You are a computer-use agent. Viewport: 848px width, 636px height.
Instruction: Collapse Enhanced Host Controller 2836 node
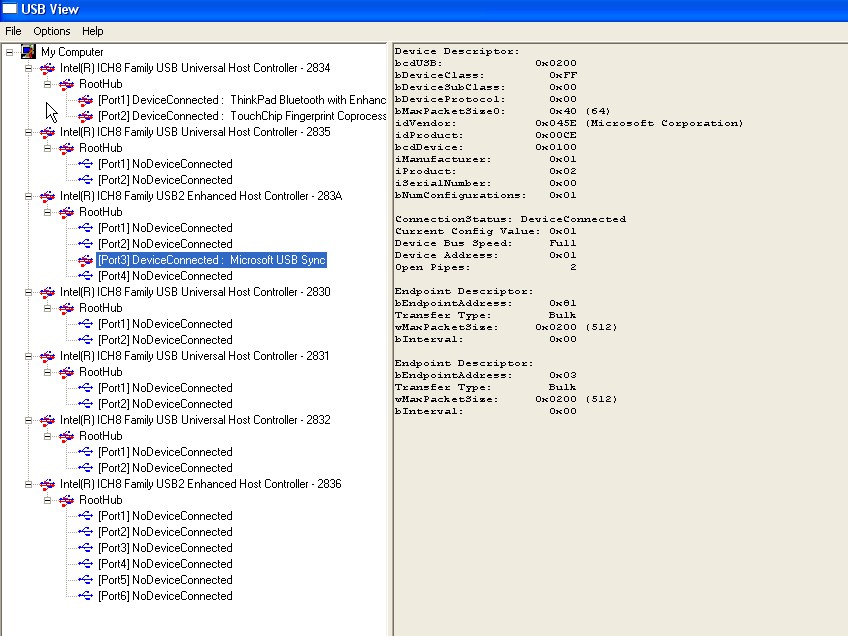point(29,485)
